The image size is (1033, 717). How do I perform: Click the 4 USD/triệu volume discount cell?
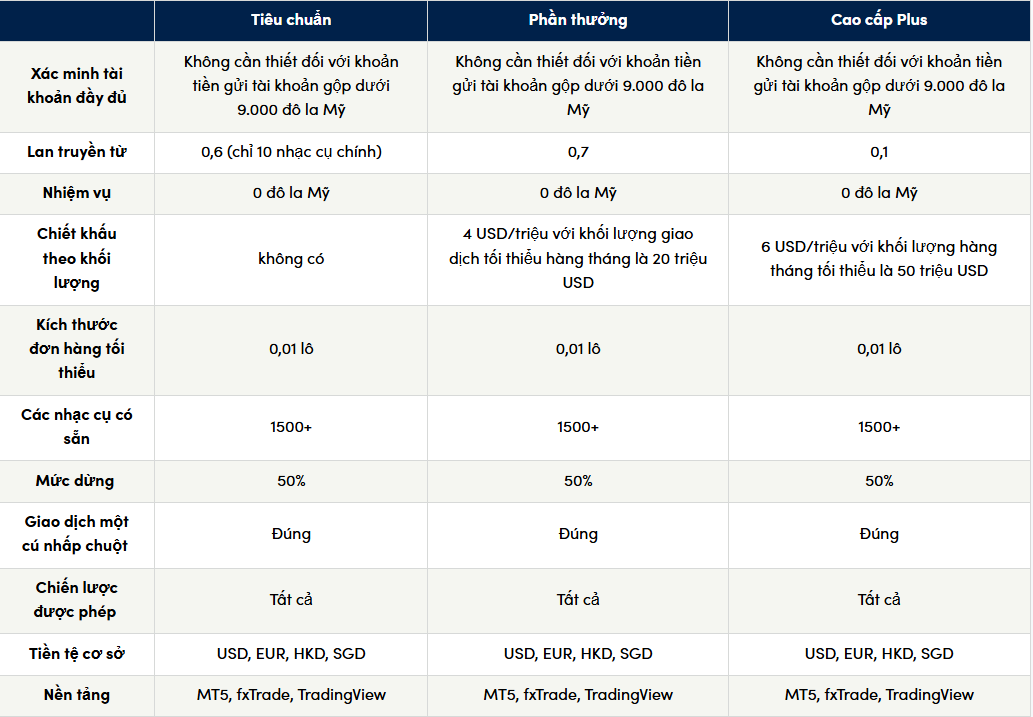pos(578,258)
